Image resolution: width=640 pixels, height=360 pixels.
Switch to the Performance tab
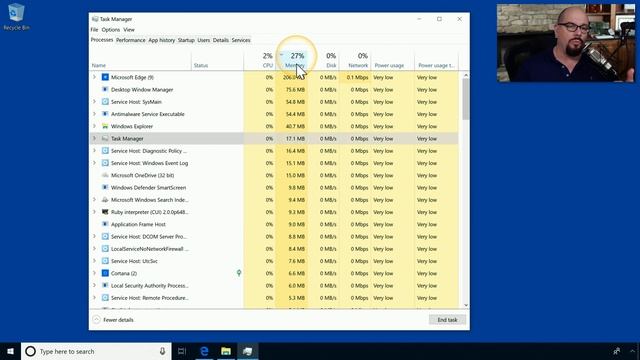click(131, 40)
